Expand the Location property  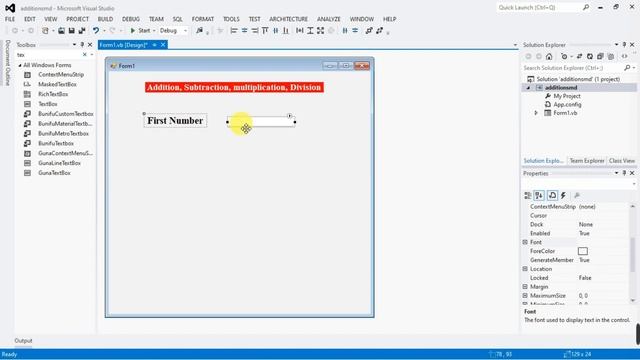pyautogui.click(x=525, y=269)
